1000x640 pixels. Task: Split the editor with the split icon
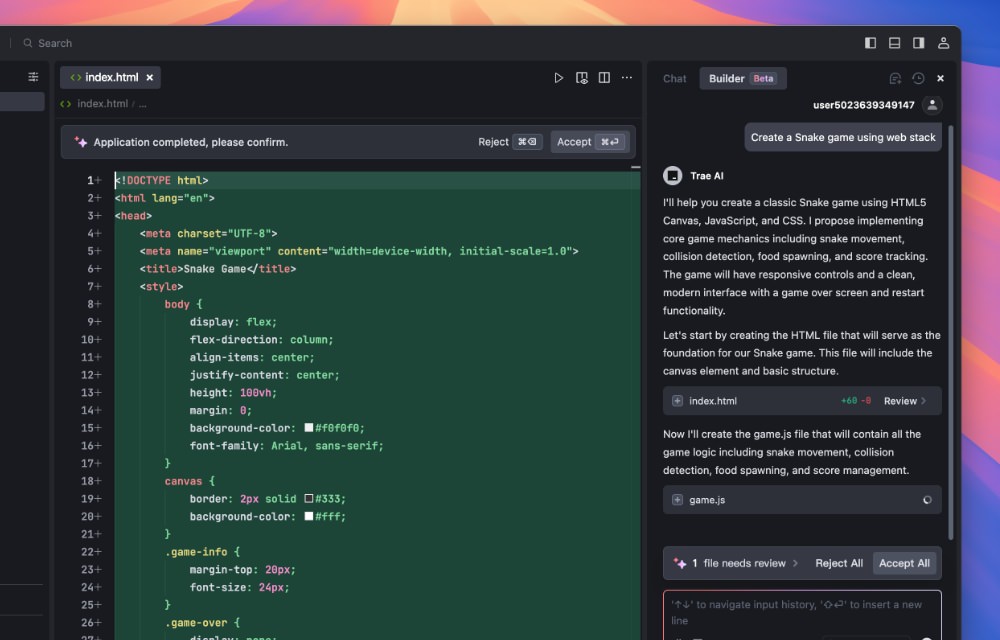[x=604, y=78]
